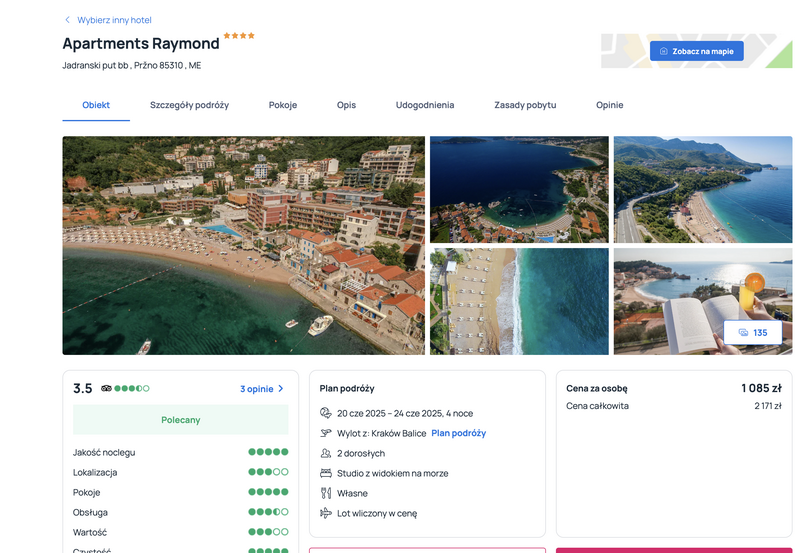The height and width of the screenshot is (553, 800).
Task: Click the 3.5 score number
Action: 83,388
